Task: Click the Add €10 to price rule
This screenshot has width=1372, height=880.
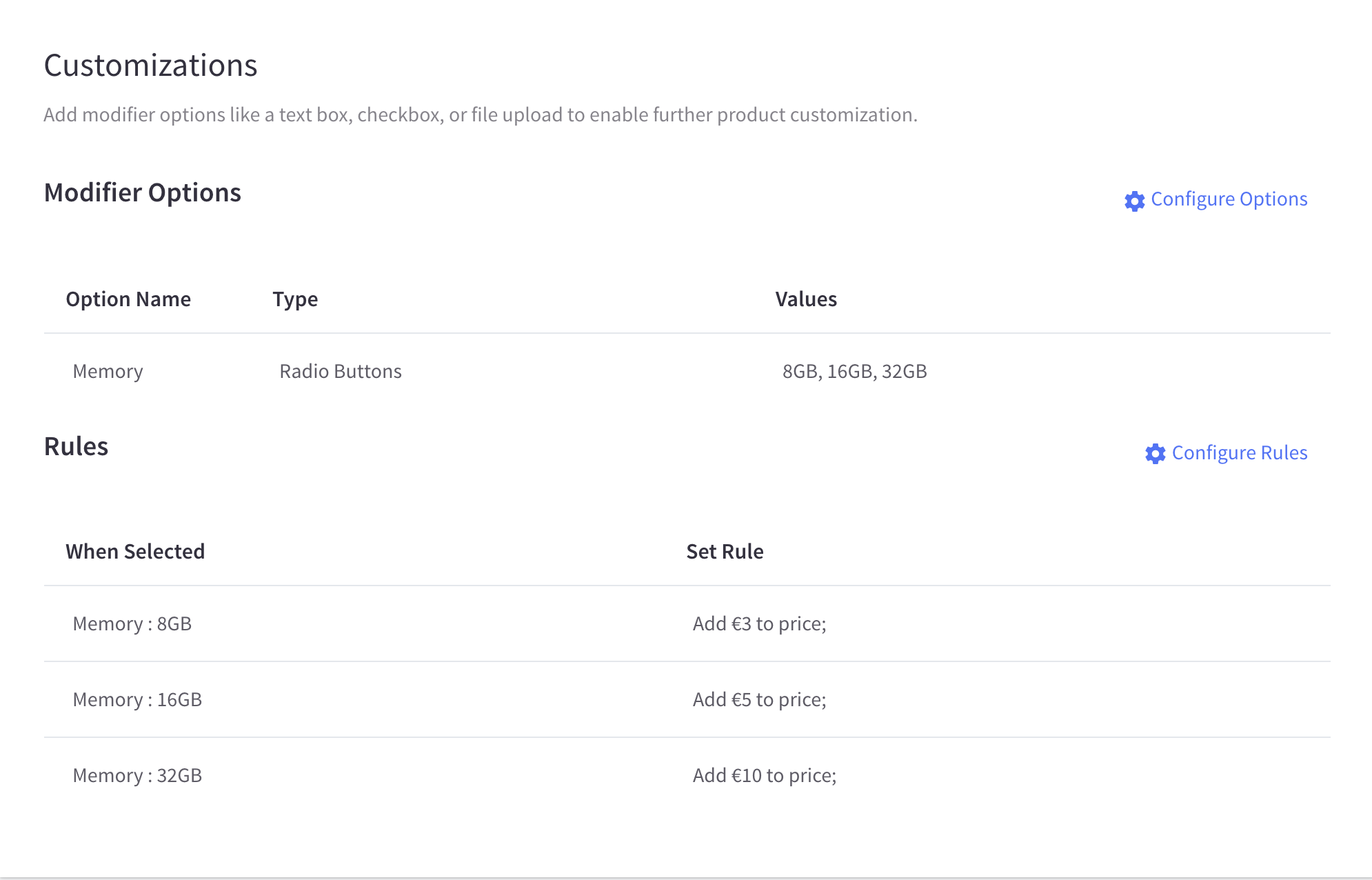Action: [764, 775]
